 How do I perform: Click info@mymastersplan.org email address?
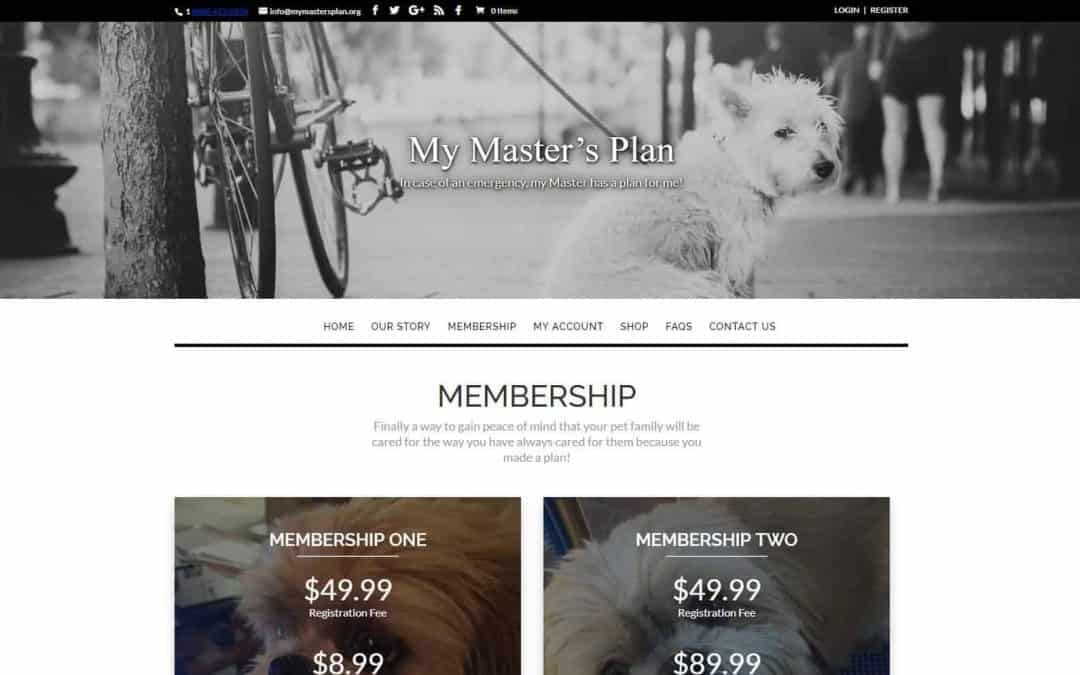click(315, 12)
